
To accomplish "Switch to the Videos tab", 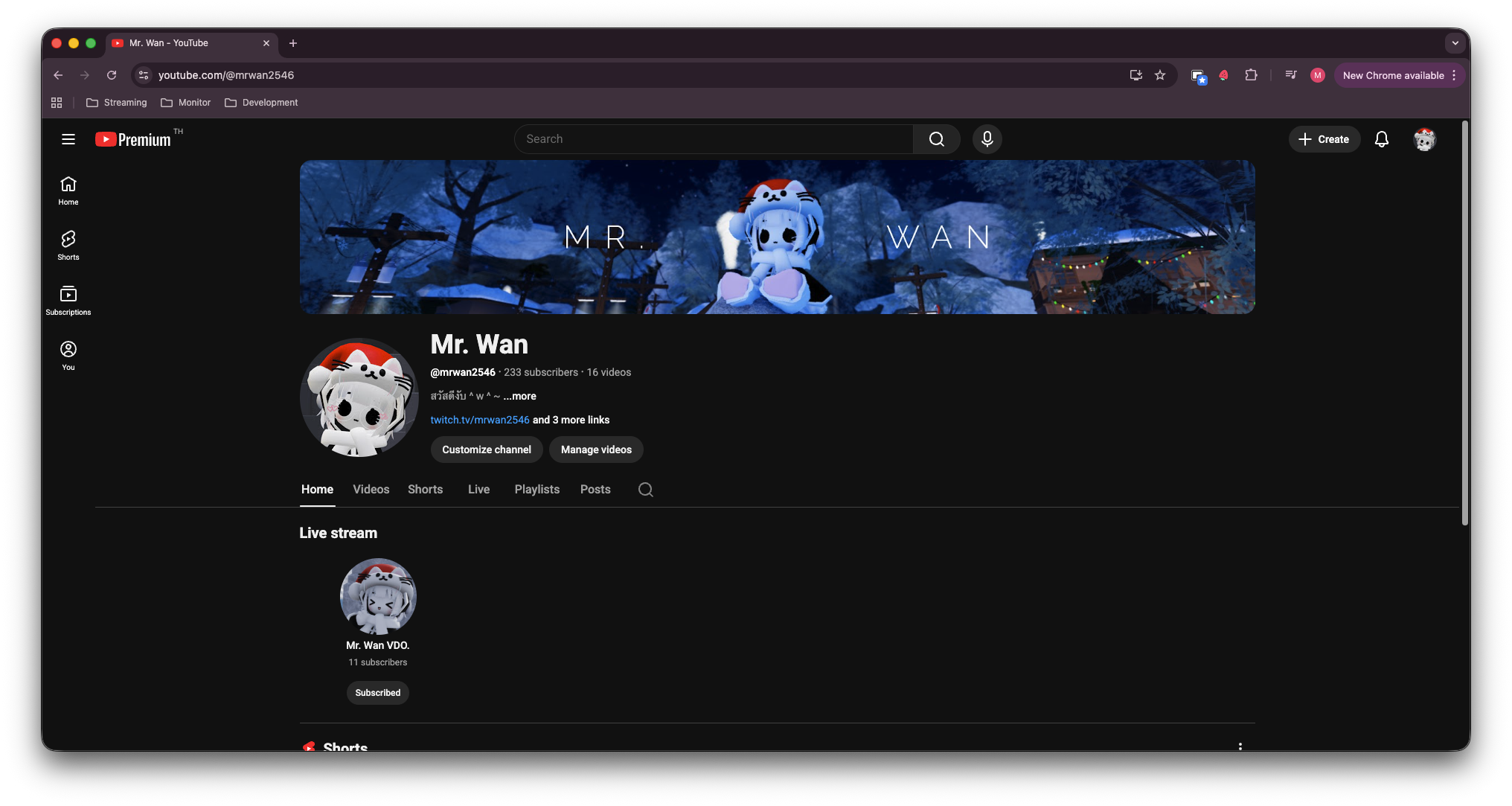I will pos(371,490).
